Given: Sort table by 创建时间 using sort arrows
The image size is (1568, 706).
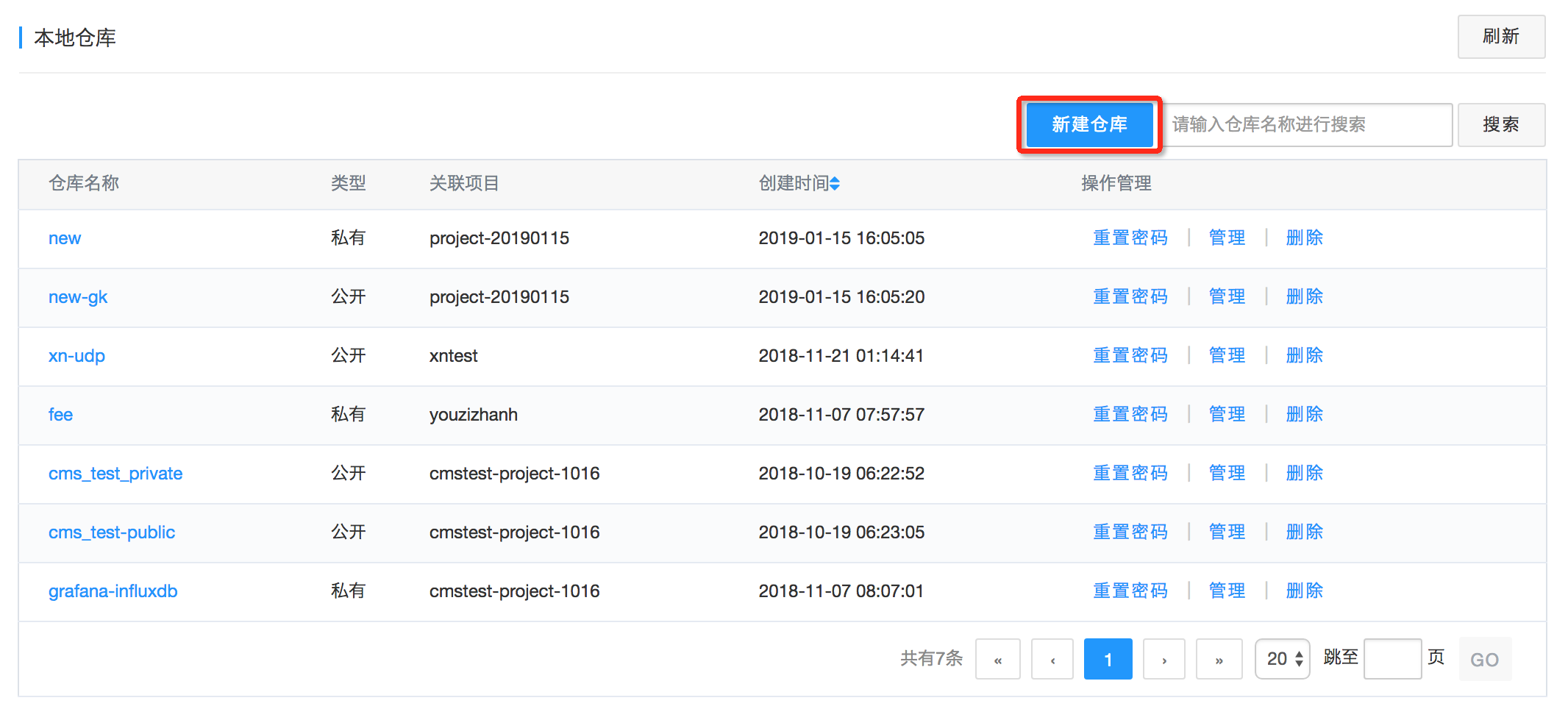Looking at the screenshot, I should (835, 184).
